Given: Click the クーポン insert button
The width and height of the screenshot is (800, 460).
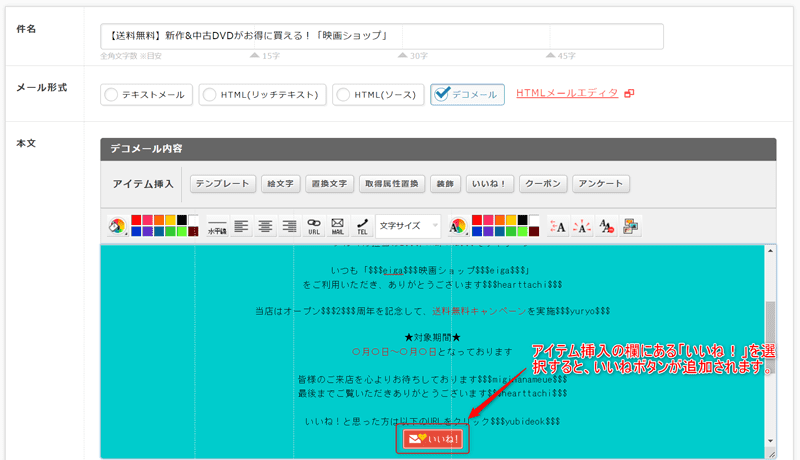Looking at the screenshot, I should click(x=544, y=184).
